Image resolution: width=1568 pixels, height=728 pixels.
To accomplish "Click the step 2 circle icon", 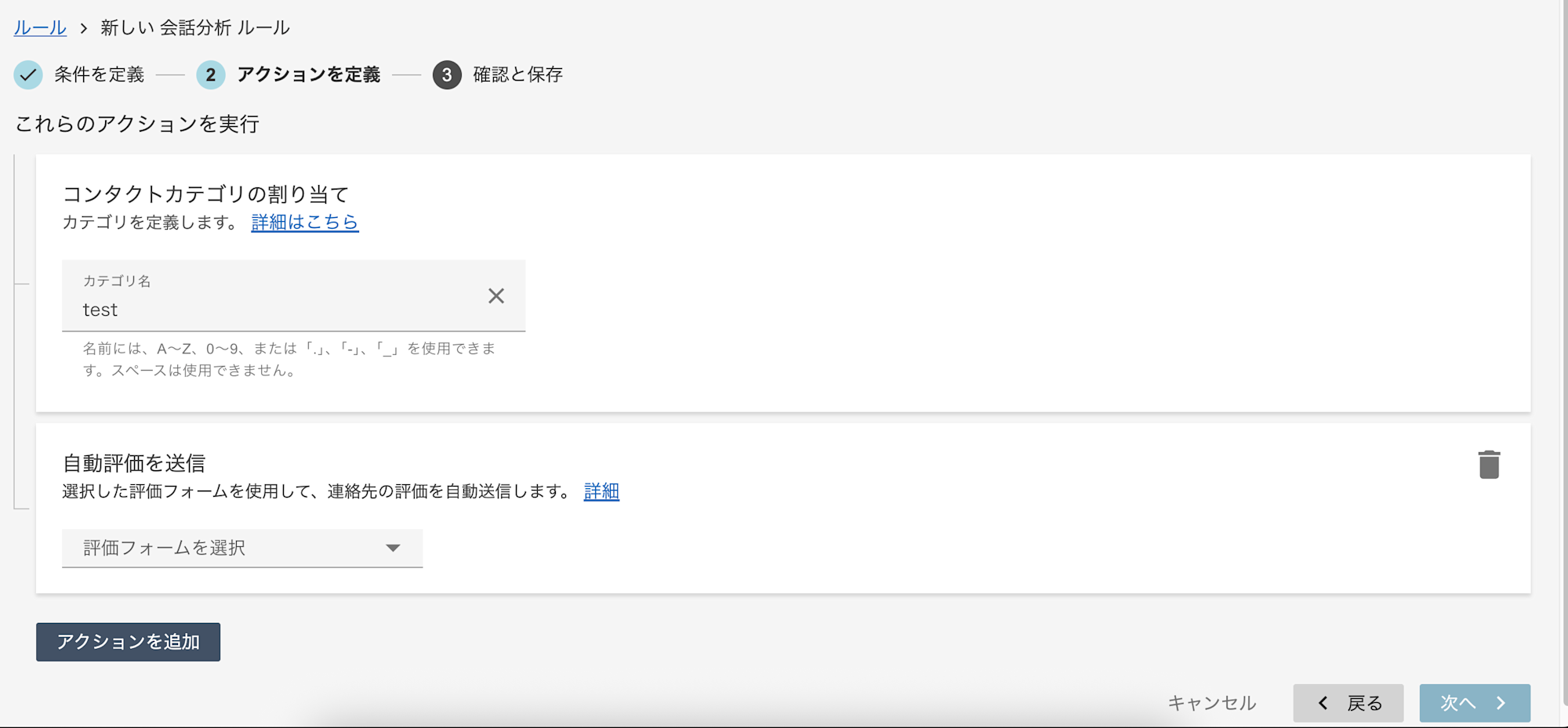I will click(210, 75).
